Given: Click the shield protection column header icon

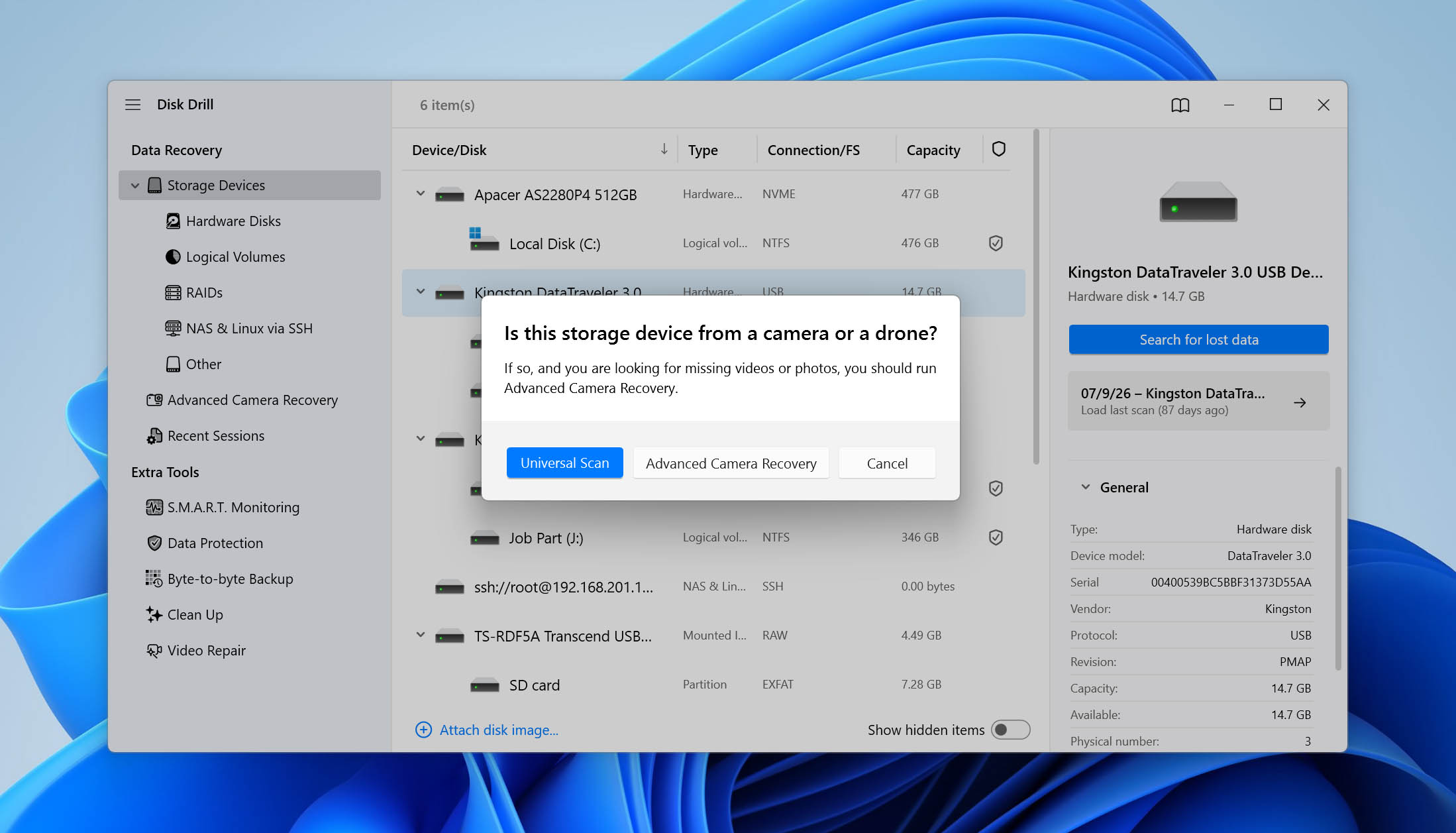Looking at the screenshot, I should pyautogui.click(x=998, y=149).
